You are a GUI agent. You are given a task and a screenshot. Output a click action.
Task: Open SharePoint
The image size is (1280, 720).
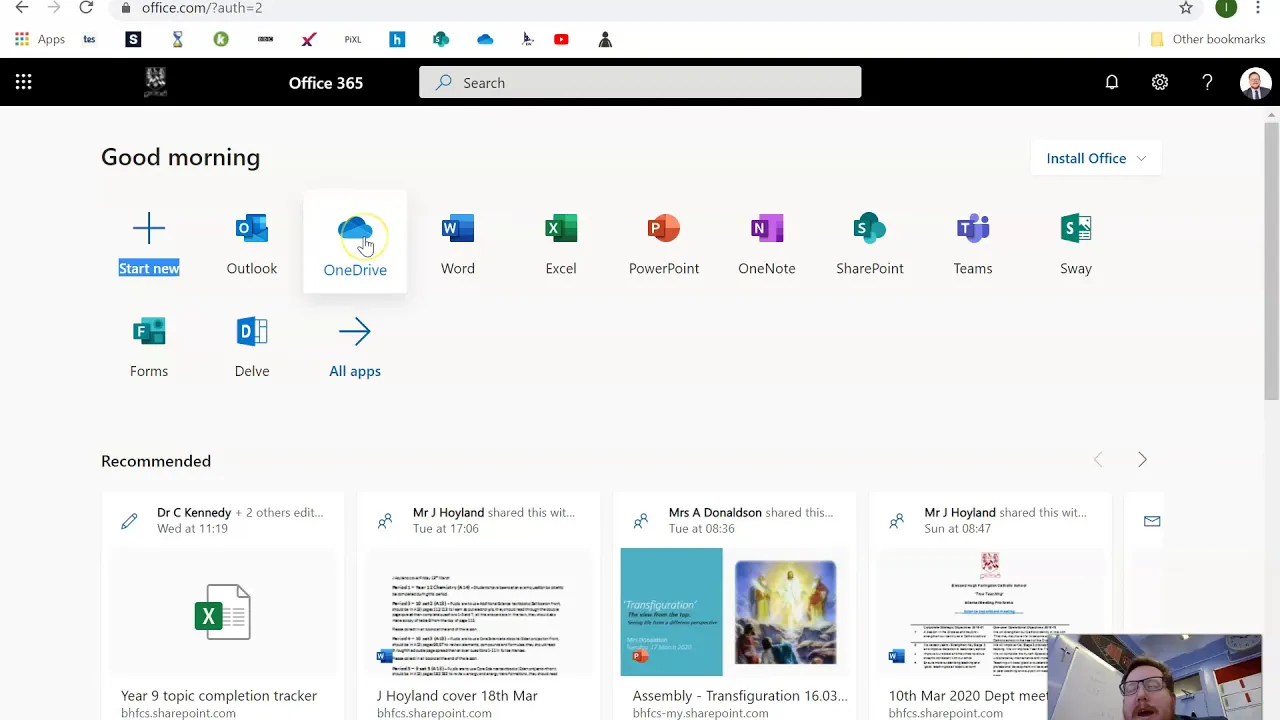(x=870, y=244)
